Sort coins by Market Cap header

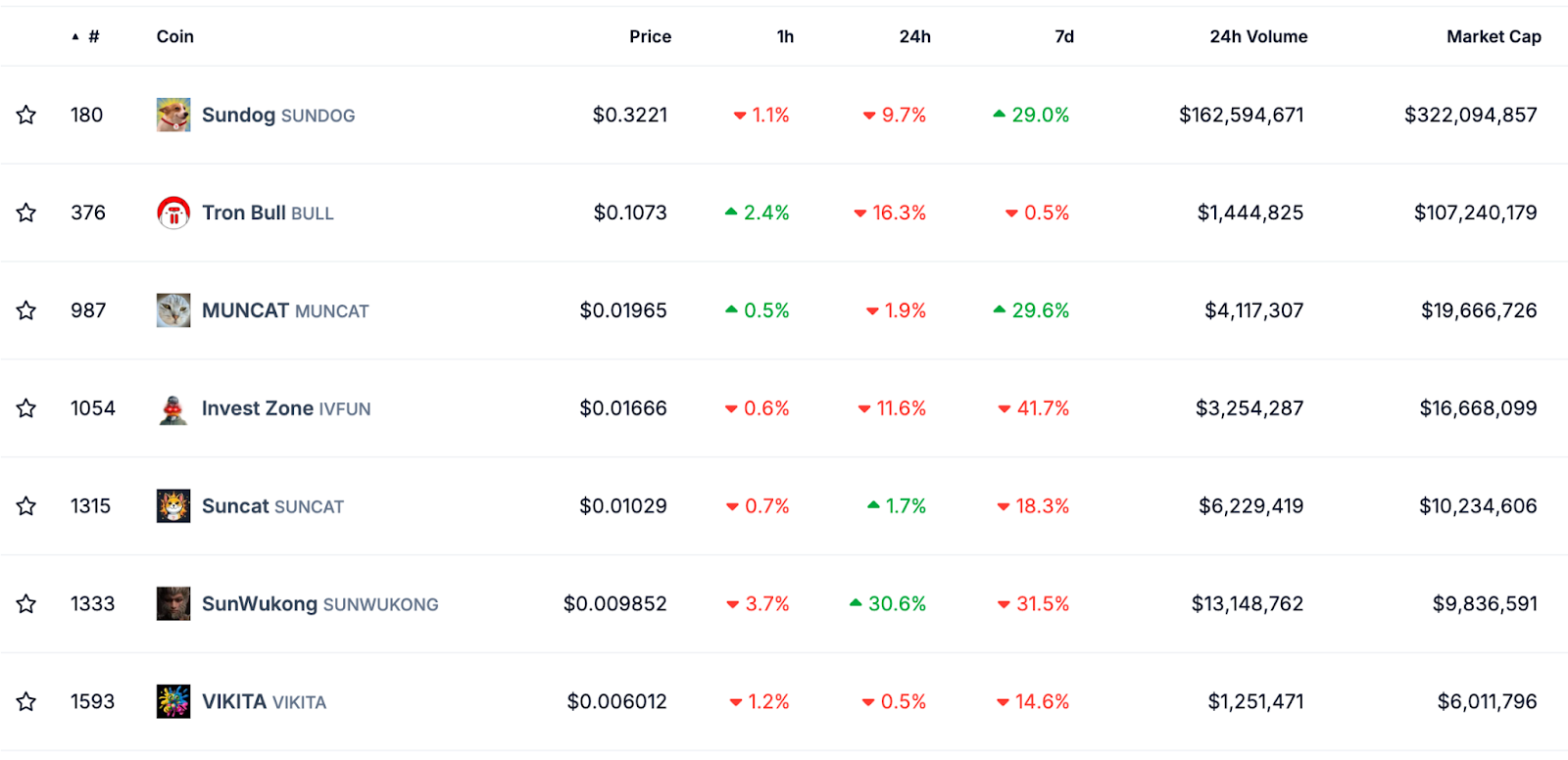[x=1494, y=36]
